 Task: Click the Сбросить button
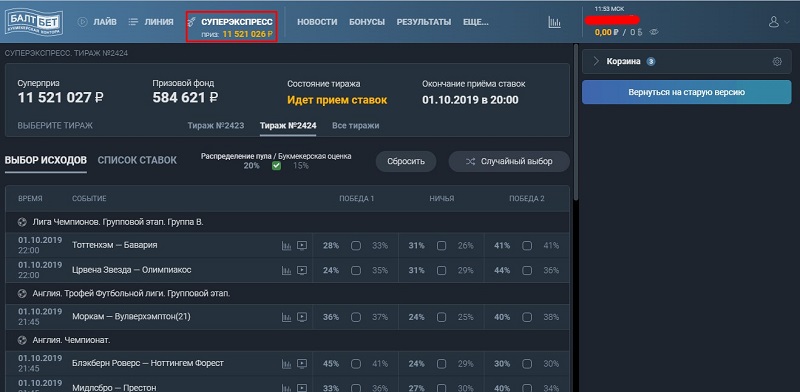(x=406, y=161)
